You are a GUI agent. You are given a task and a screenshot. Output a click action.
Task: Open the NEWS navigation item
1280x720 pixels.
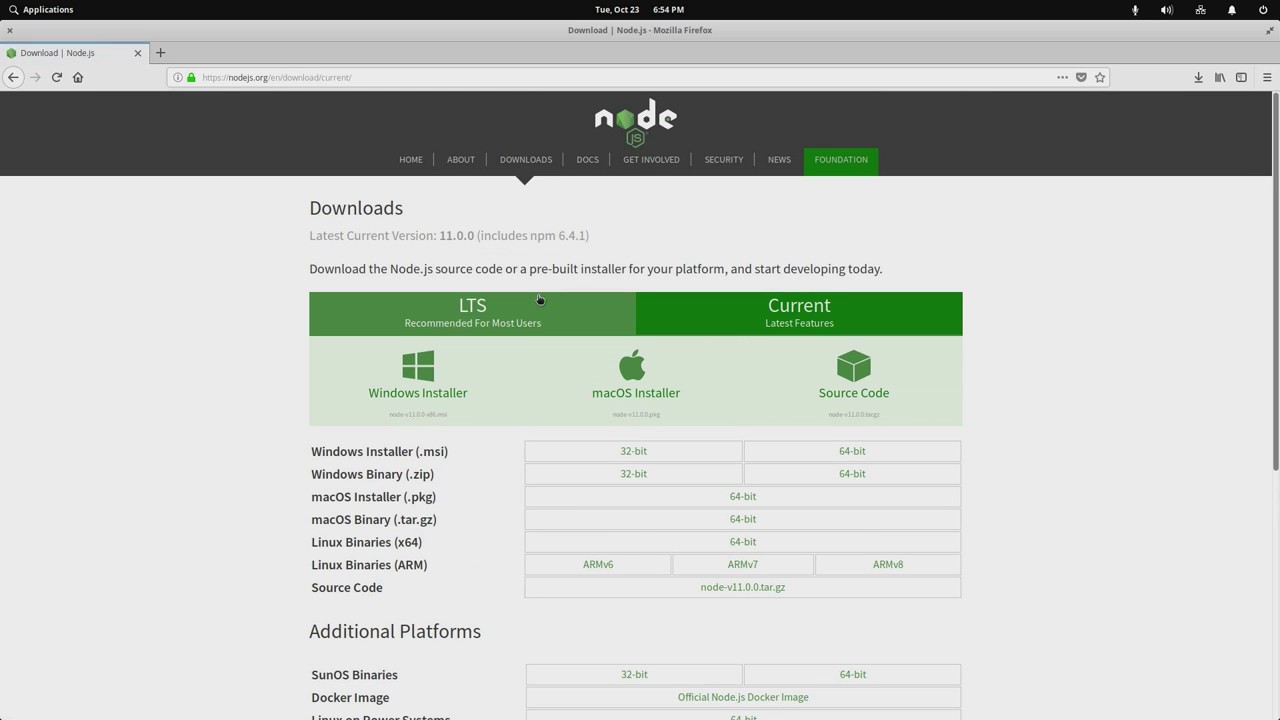(779, 159)
